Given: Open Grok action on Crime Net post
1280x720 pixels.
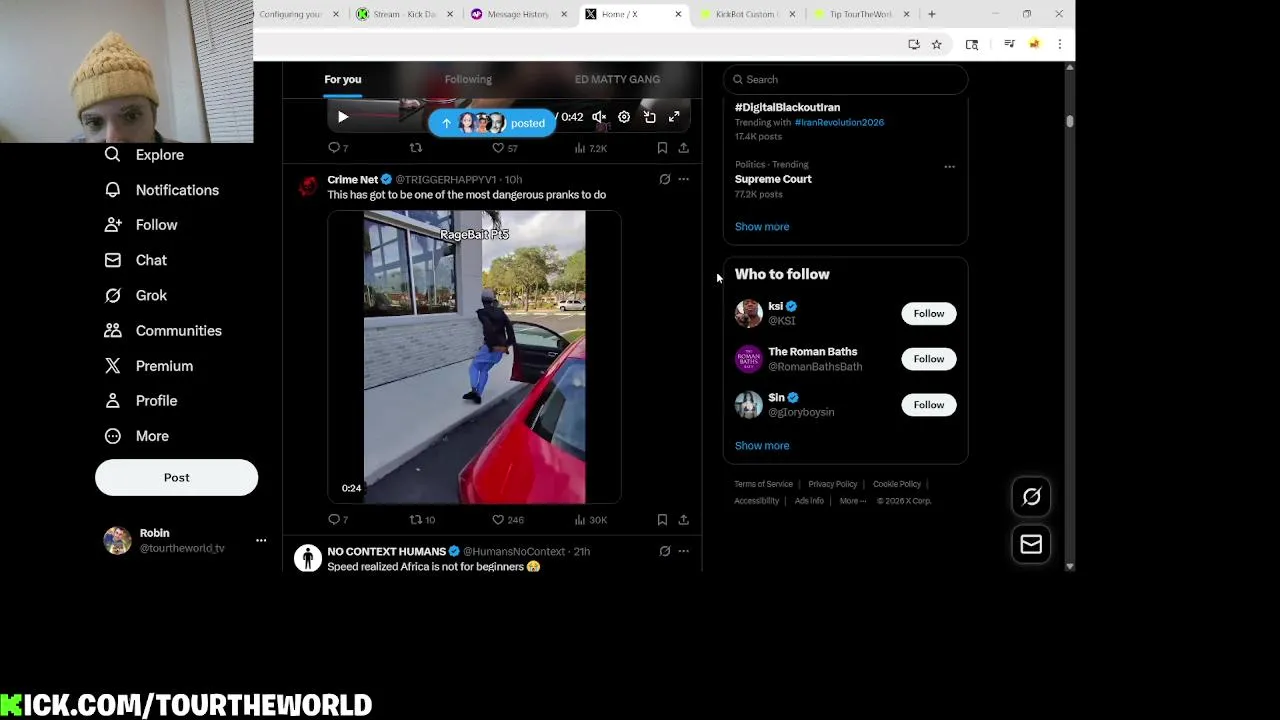Looking at the screenshot, I should pyautogui.click(x=665, y=179).
